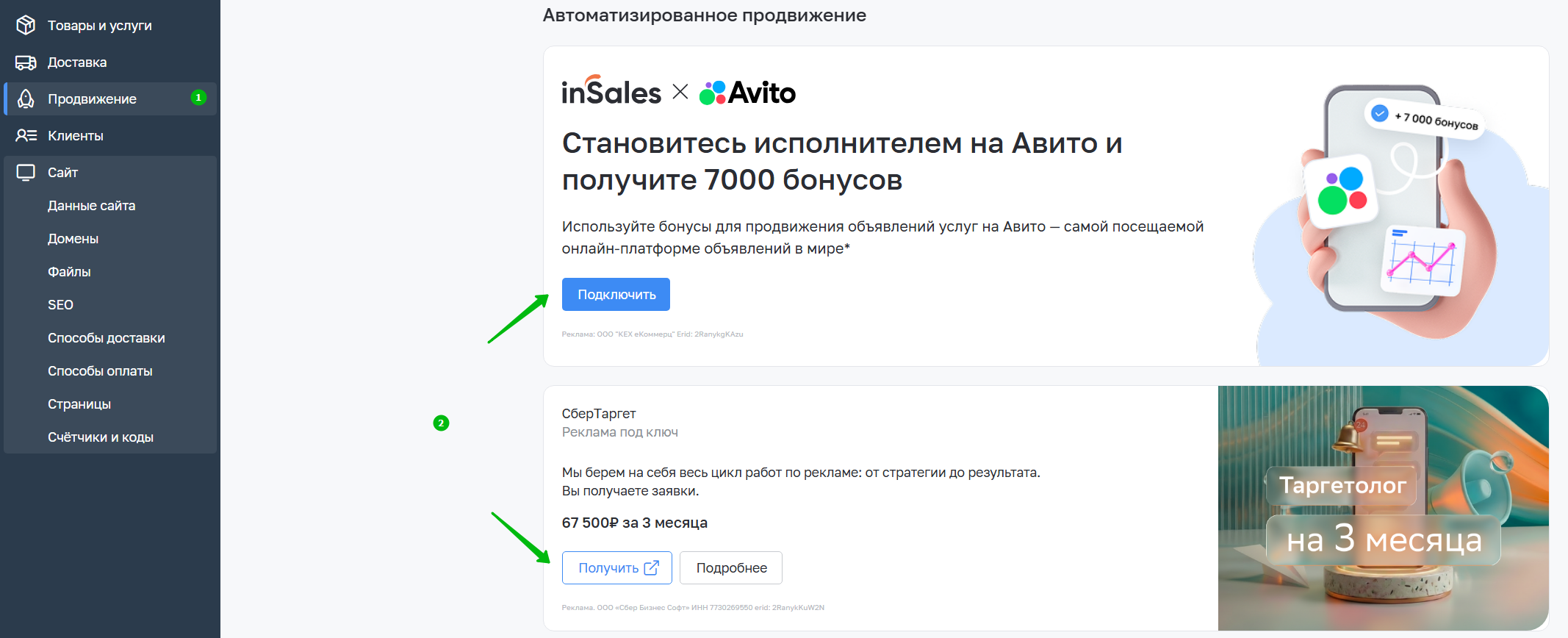Viewport: 1568px width, 638px height.
Task: Click the Получить button for СберТаргет
Action: [617, 567]
